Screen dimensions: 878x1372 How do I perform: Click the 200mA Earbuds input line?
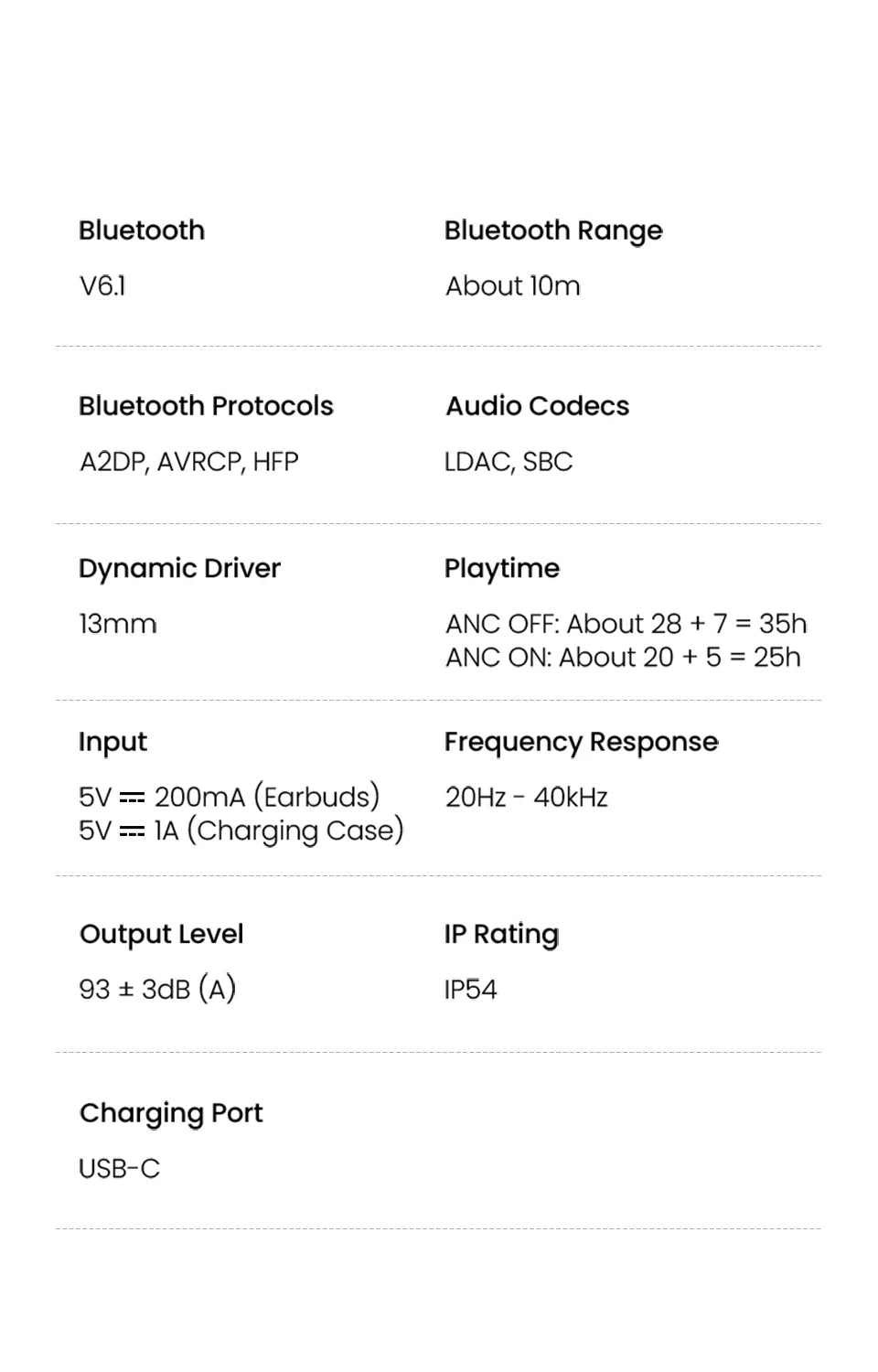pyautogui.click(x=229, y=797)
